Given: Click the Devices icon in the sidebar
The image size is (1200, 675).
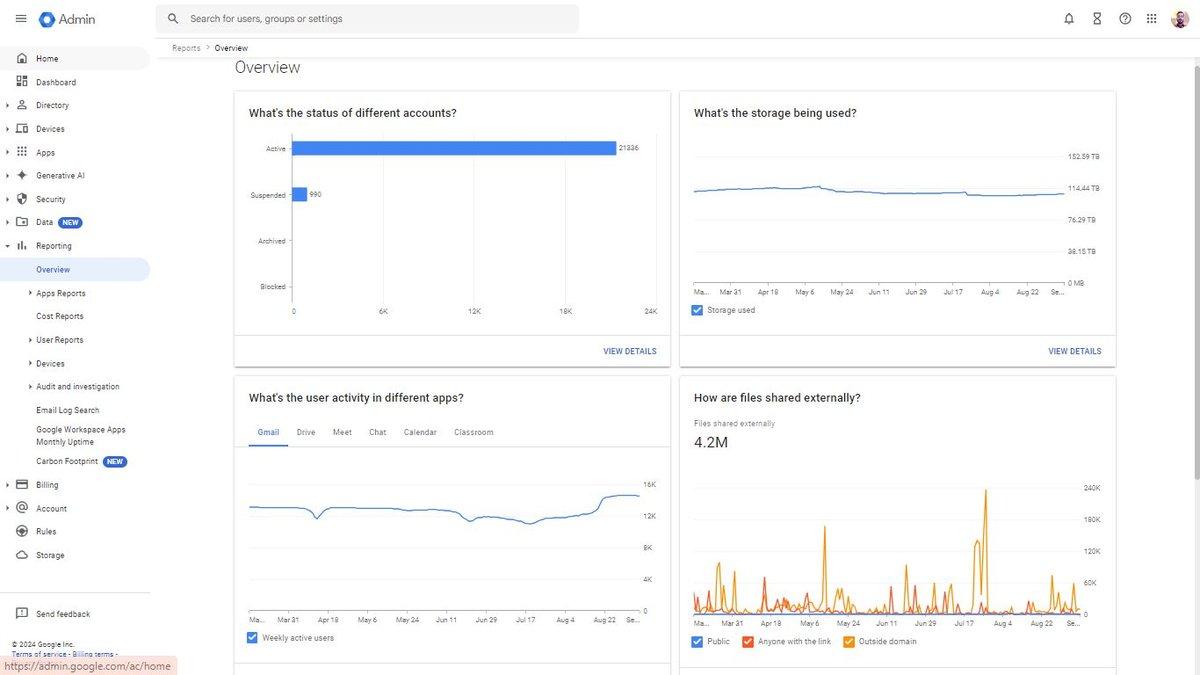Looking at the screenshot, I should point(22,129).
